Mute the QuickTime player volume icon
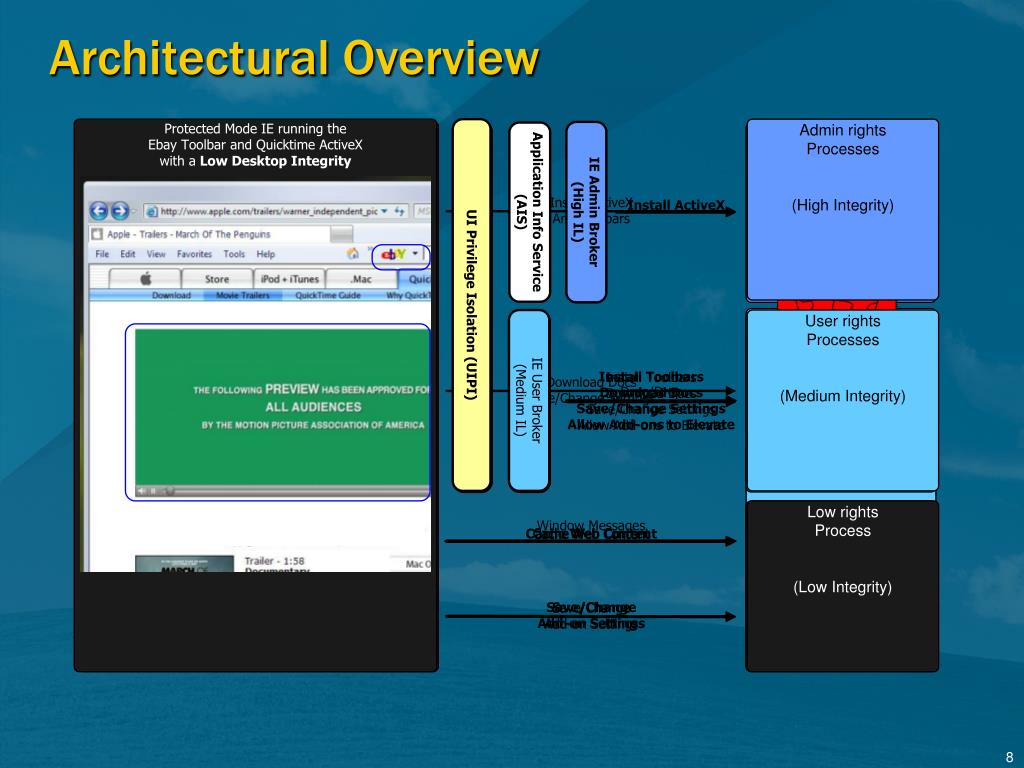Image resolution: width=1024 pixels, height=768 pixels. (x=141, y=490)
